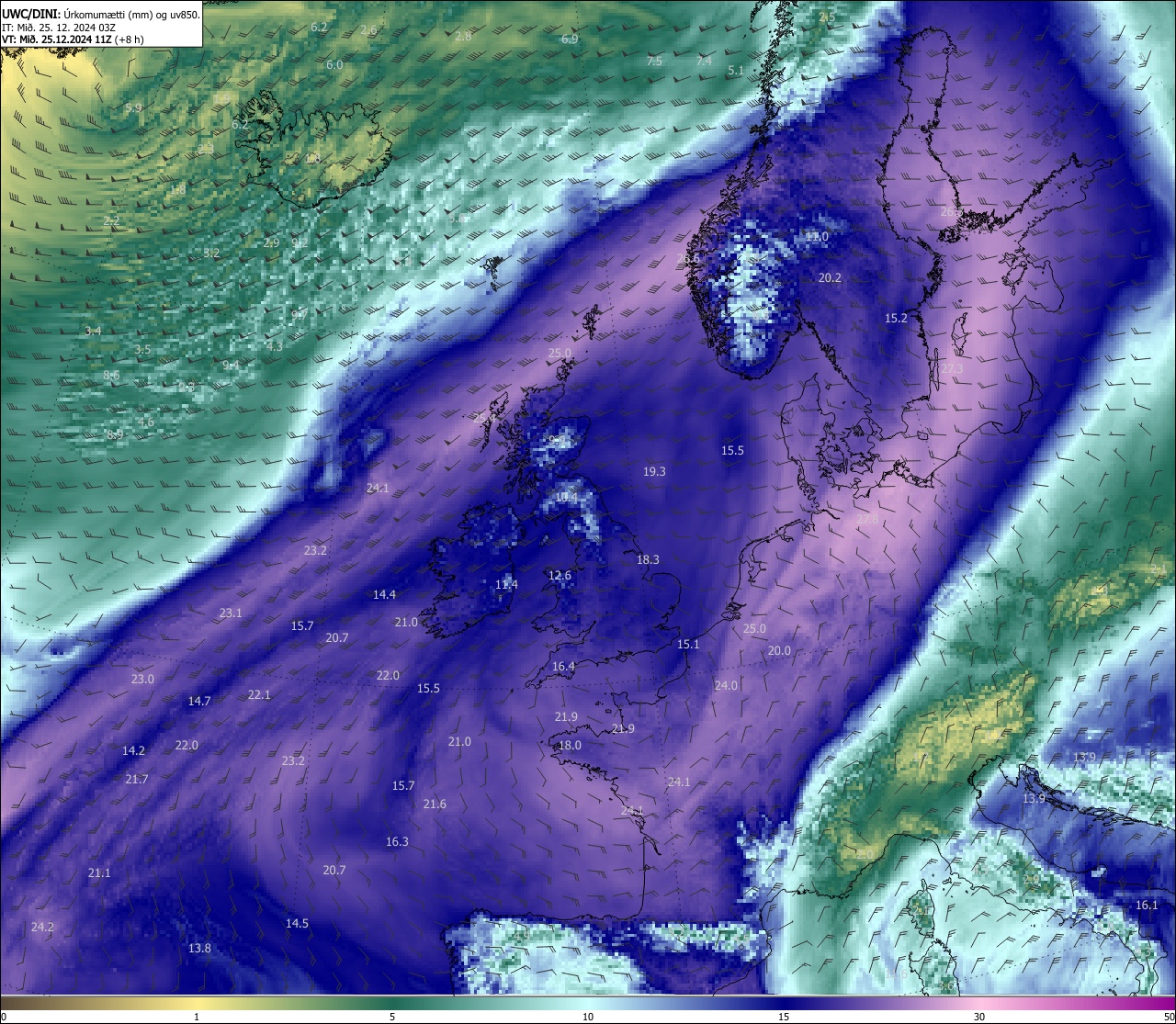Viewport: 1176px width, 1024px height.
Task: Click the 12.6 value over the Irish Sea
Action: (560, 576)
